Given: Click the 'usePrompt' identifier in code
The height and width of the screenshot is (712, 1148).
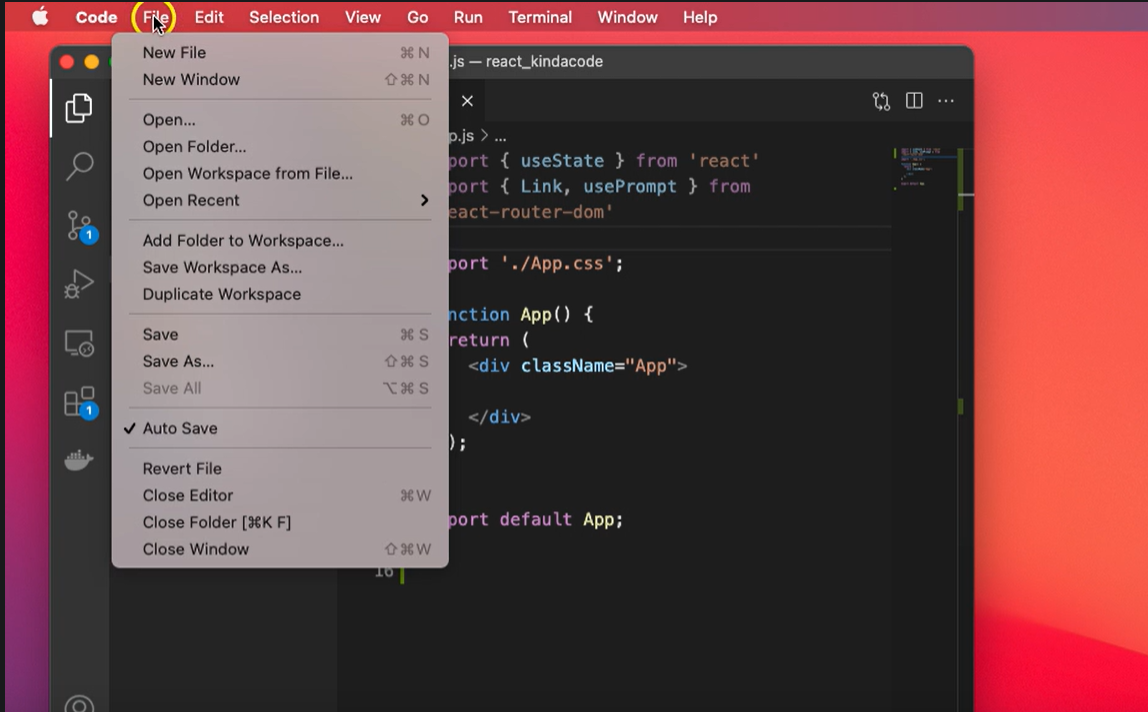Looking at the screenshot, I should pos(630,186).
